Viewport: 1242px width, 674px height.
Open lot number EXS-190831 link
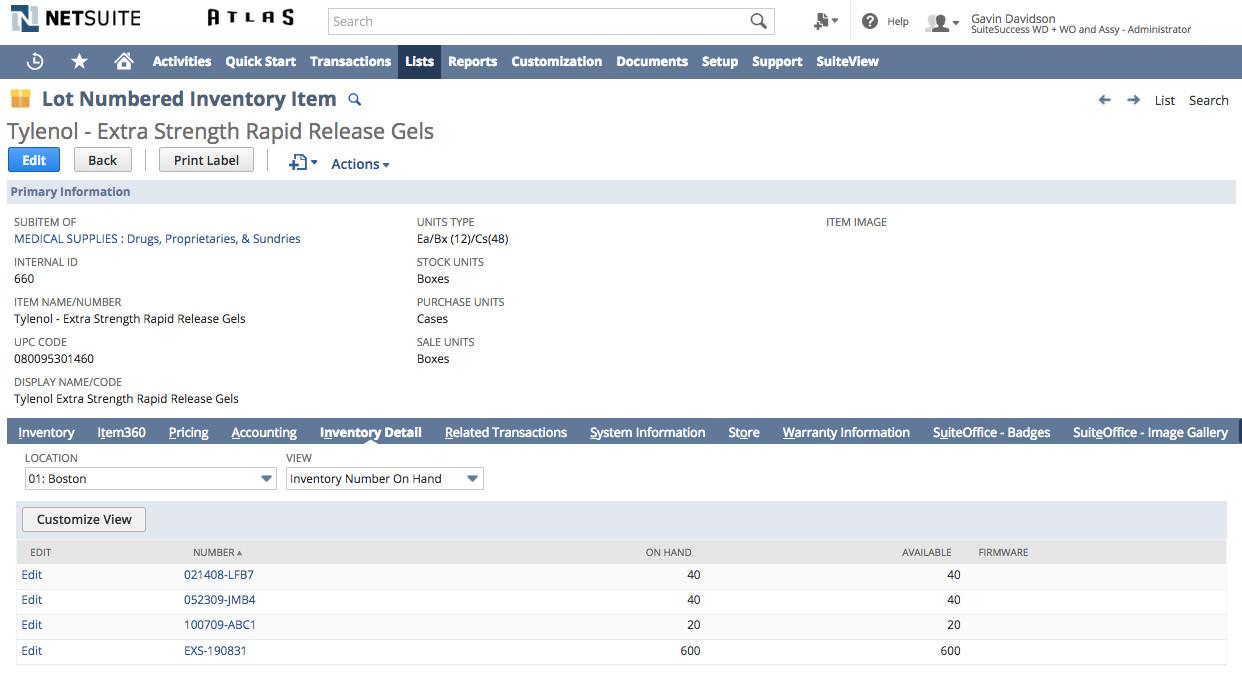tap(215, 650)
